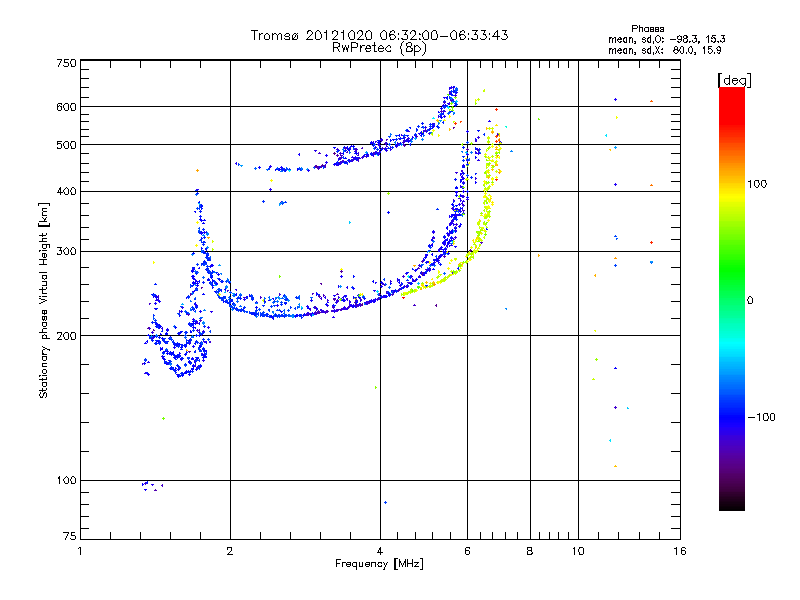Screen dimensions: 800x600
Task: Click the 'mean, sd,O: -98.3, 15.3' line
Action: pos(666,39)
